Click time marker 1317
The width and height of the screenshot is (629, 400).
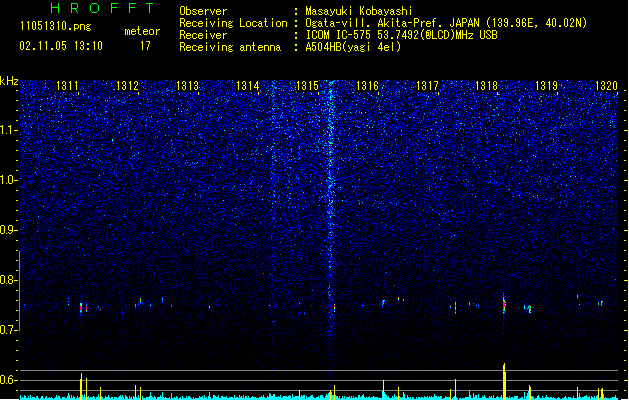coord(427,86)
